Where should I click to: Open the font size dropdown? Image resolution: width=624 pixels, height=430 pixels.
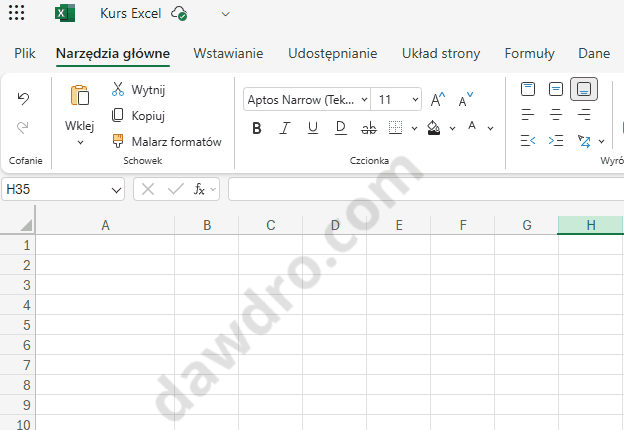413,99
